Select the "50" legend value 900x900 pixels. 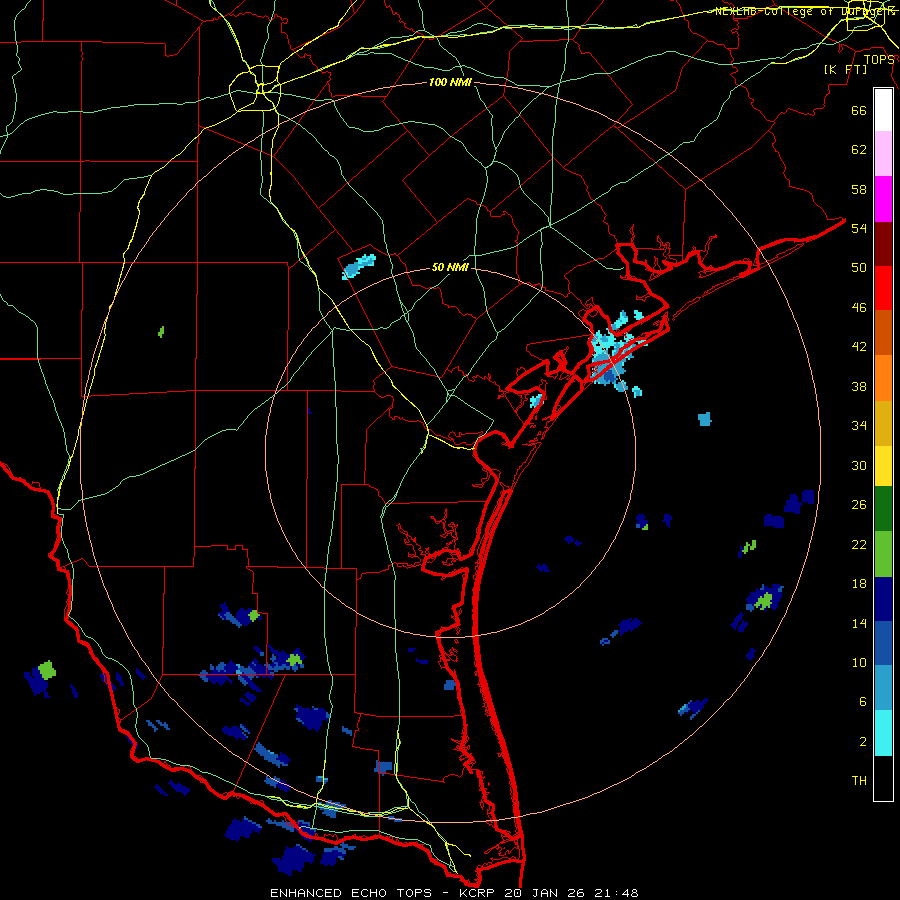coord(859,267)
